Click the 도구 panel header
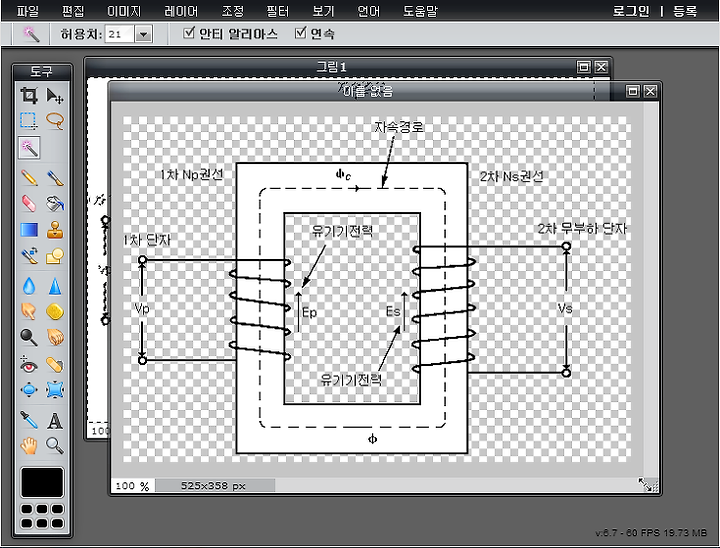Image resolution: width=720 pixels, height=548 pixels. click(x=42, y=72)
